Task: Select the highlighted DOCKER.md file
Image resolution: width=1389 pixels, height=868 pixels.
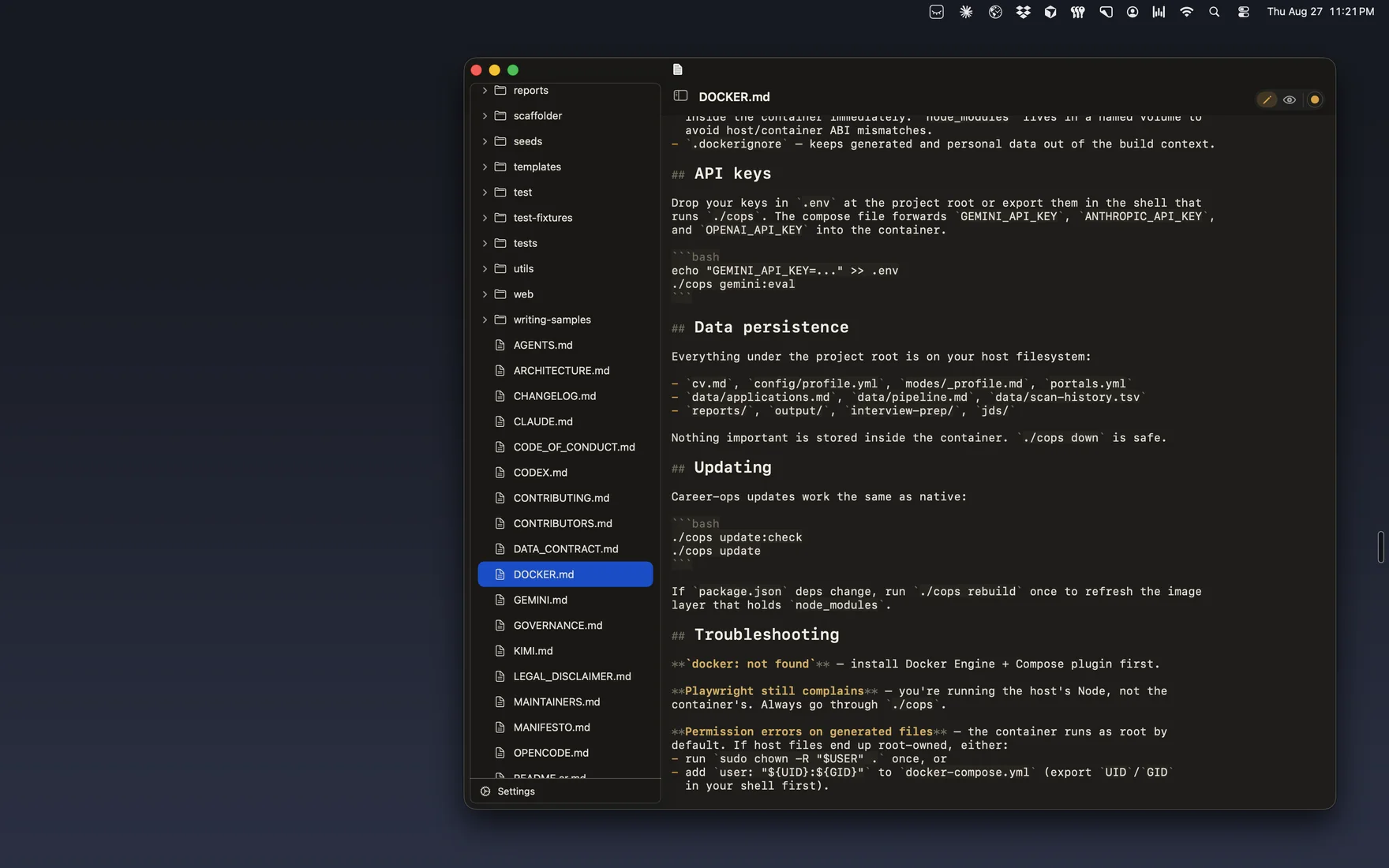Action: pos(565,574)
